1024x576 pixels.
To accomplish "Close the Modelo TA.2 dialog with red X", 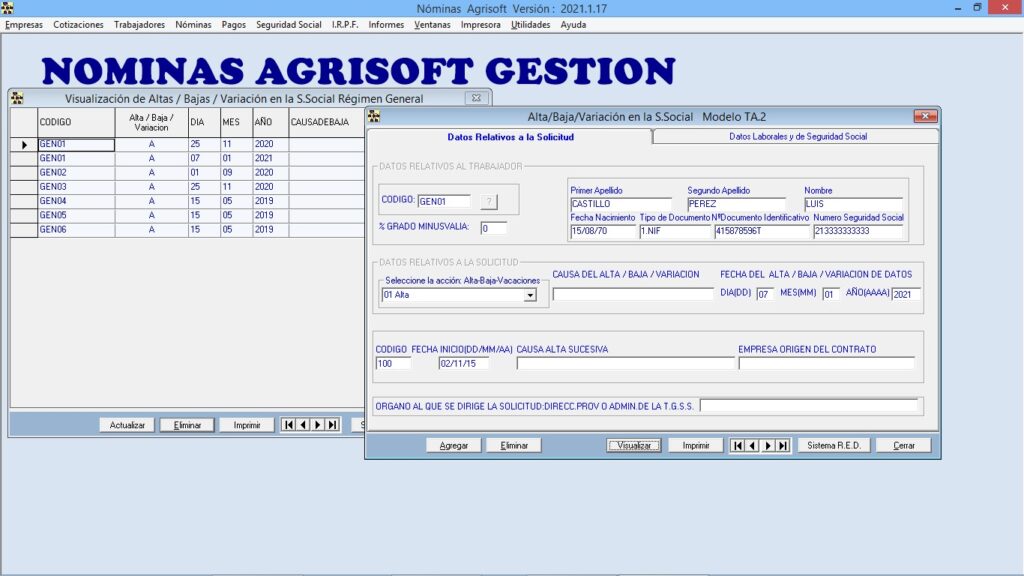I will point(925,116).
